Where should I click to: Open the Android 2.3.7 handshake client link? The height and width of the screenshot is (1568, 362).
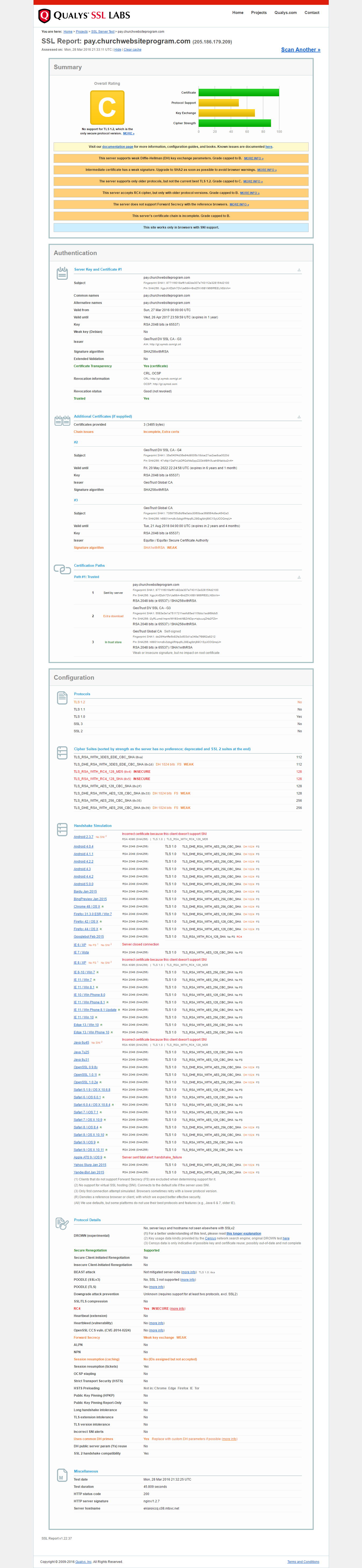(x=83, y=837)
